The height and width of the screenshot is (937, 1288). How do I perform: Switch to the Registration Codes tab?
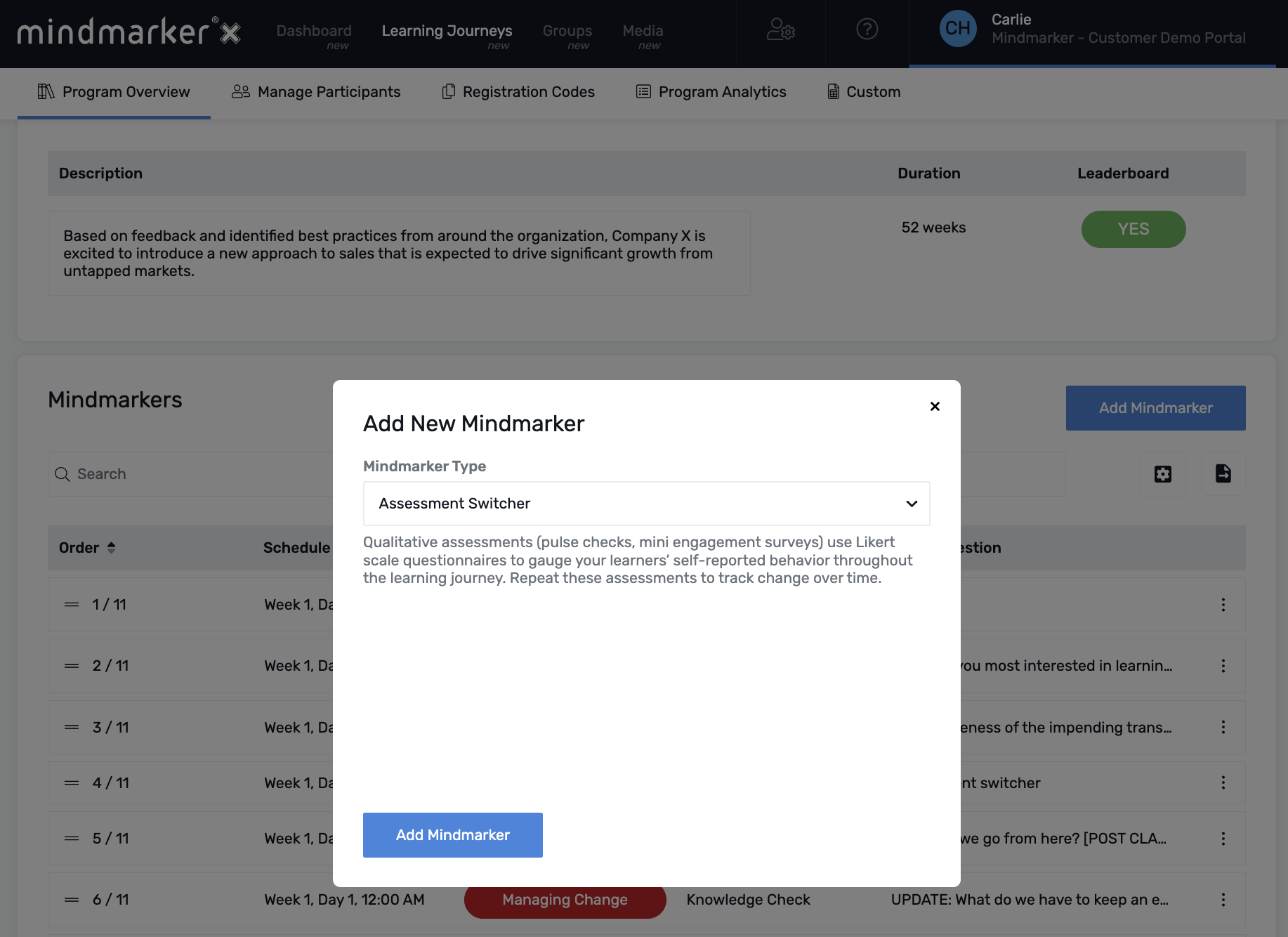(518, 92)
